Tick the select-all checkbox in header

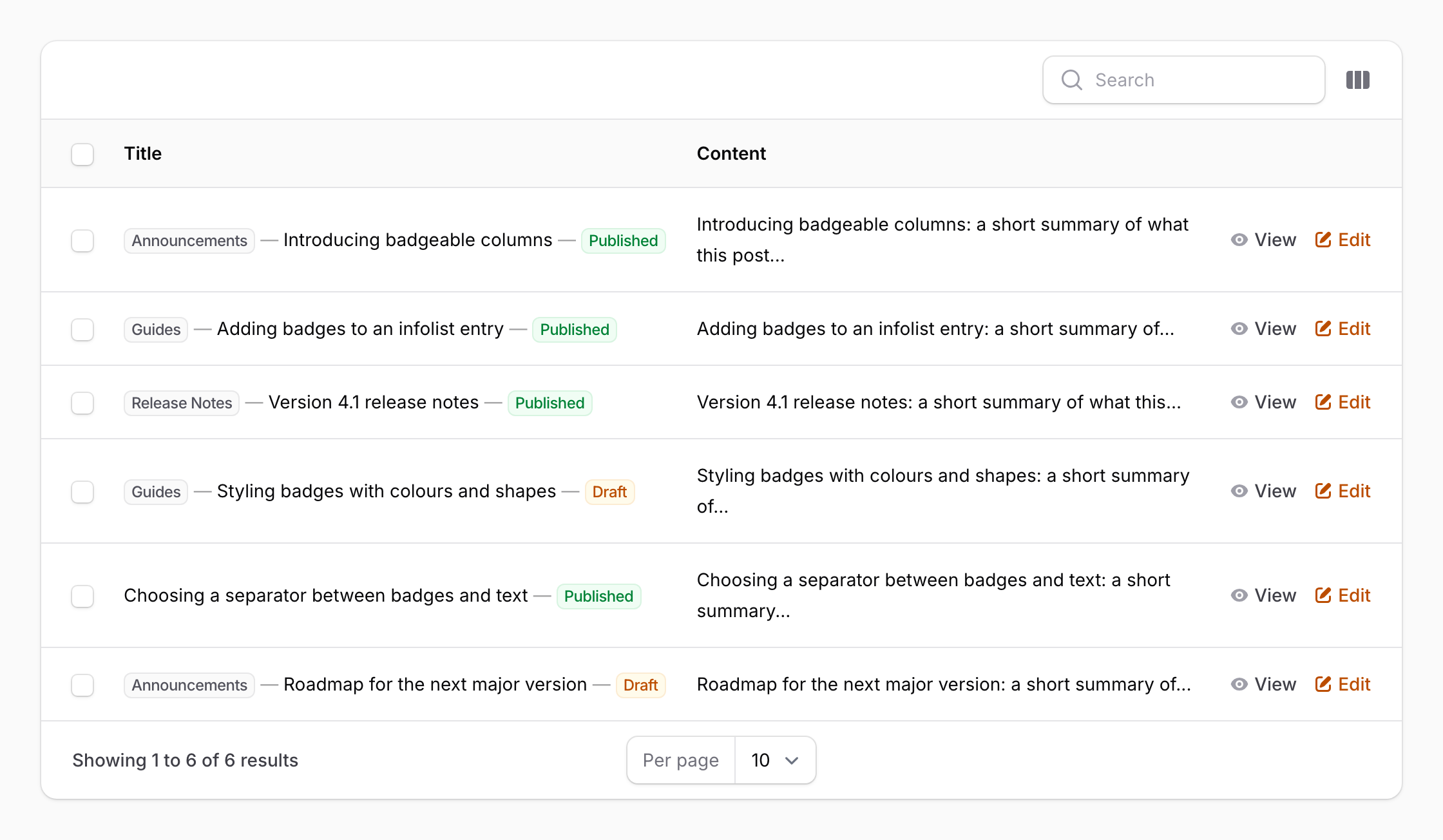point(82,154)
